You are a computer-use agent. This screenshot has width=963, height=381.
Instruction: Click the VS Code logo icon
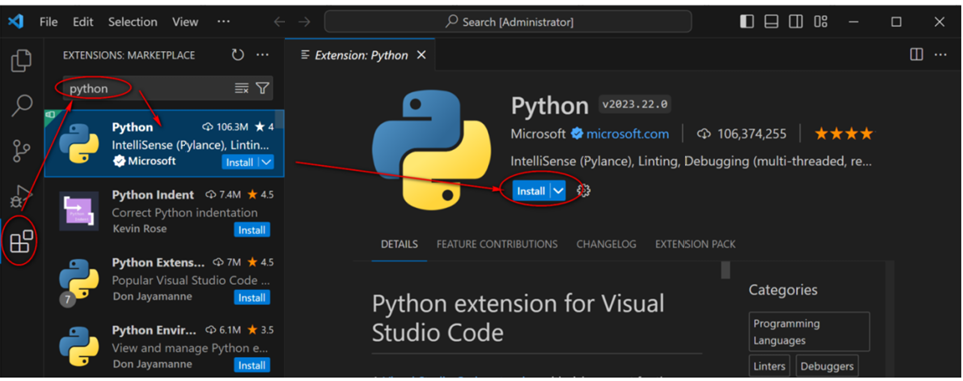tap(16, 22)
